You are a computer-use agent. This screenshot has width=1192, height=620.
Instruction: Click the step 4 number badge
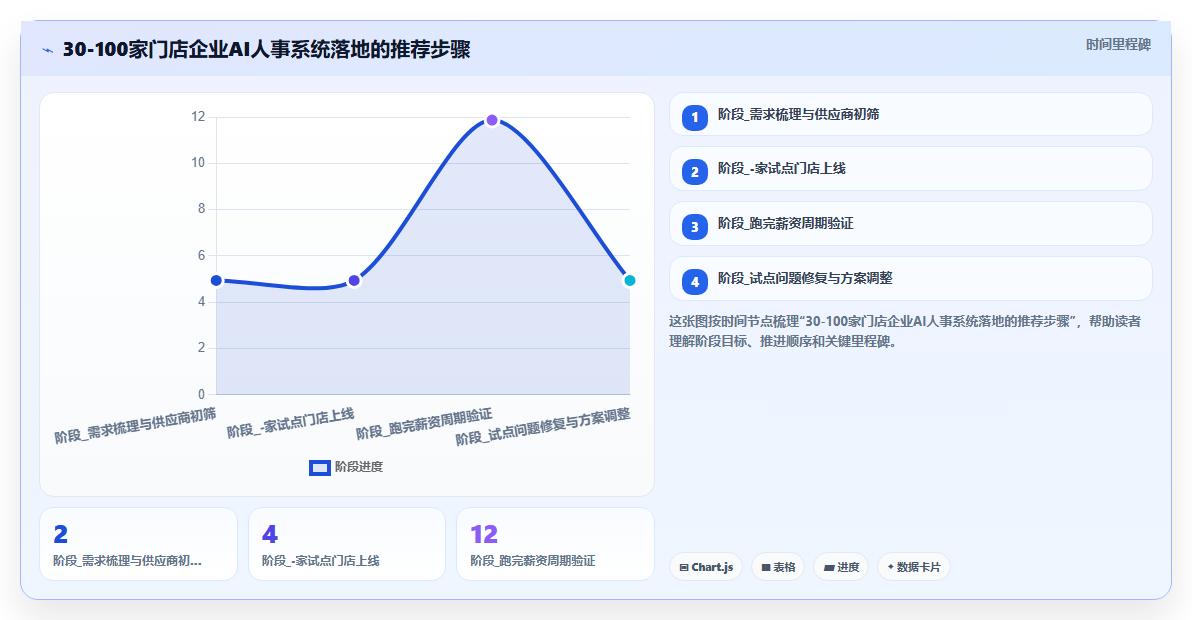pyautogui.click(x=695, y=282)
